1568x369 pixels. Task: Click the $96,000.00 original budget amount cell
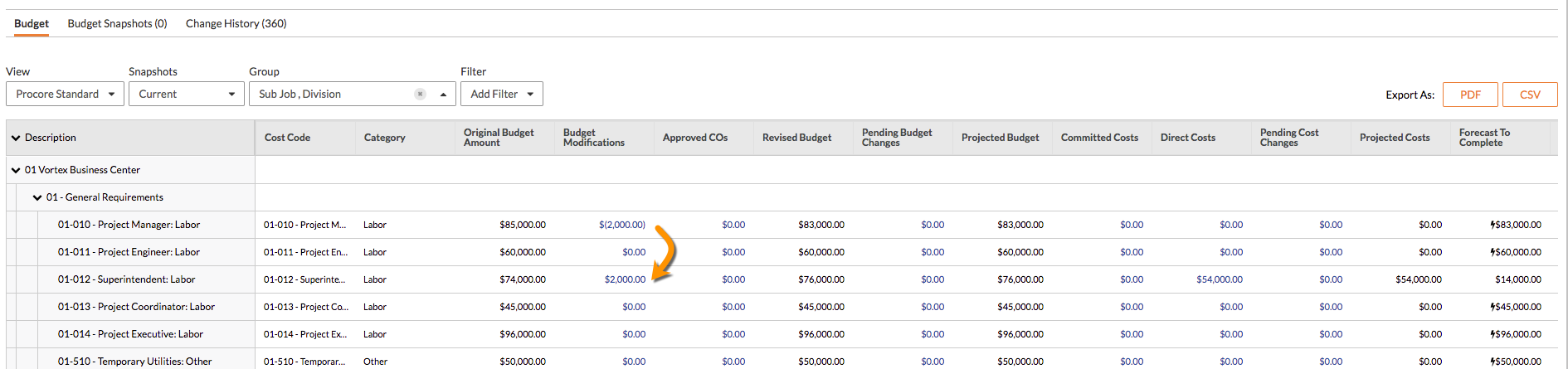523,334
